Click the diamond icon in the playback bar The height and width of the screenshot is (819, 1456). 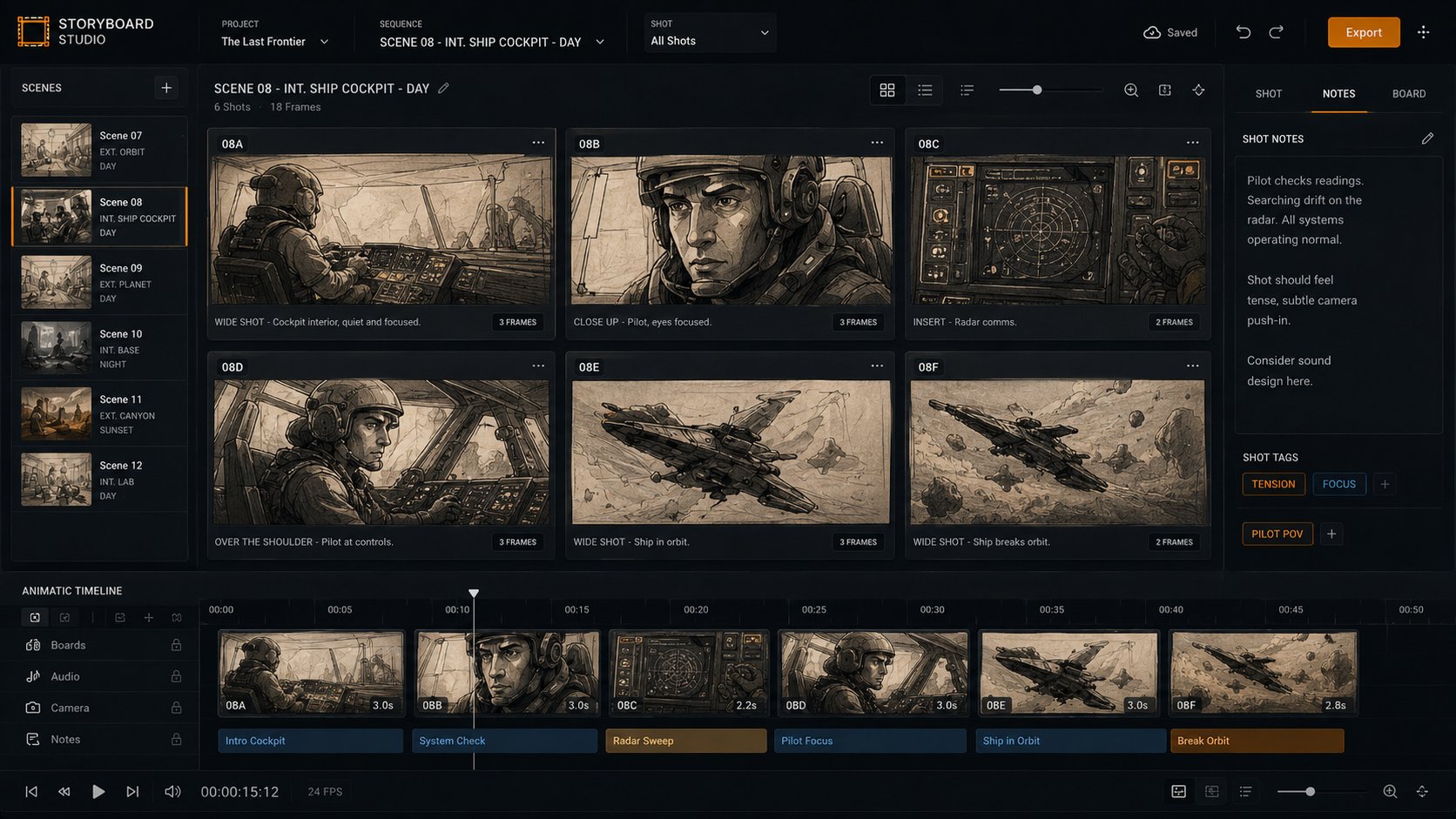pyautogui.click(x=1422, y=791)
